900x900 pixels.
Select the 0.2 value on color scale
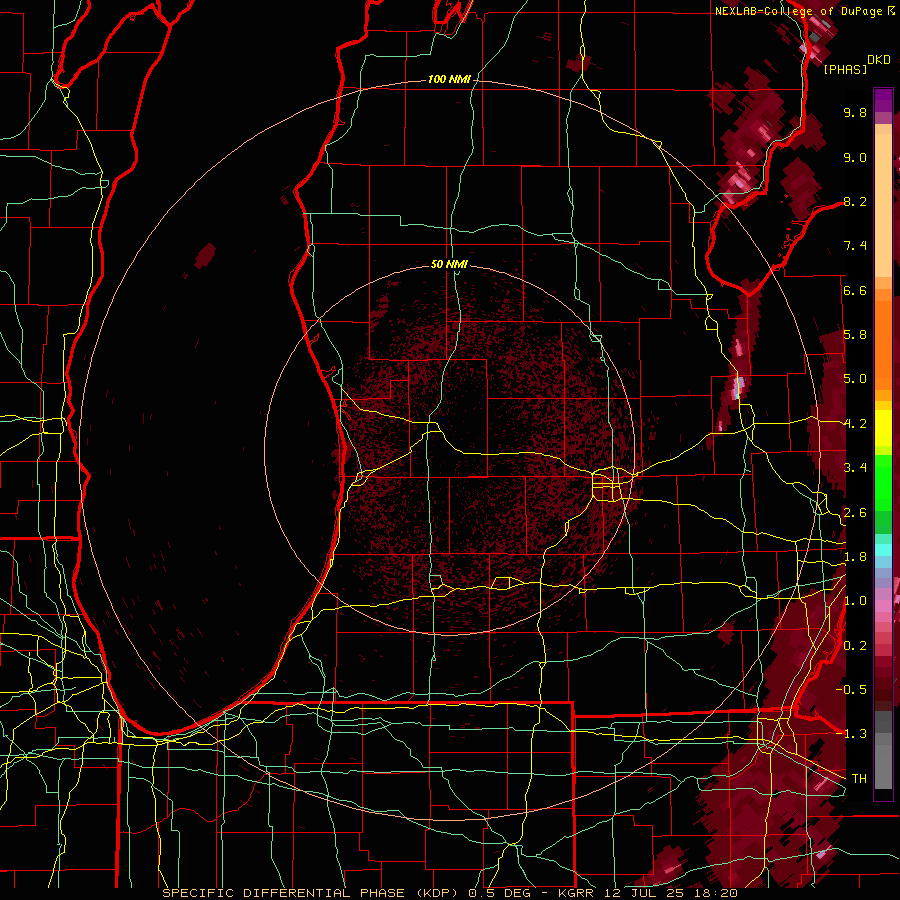point(855,646)
